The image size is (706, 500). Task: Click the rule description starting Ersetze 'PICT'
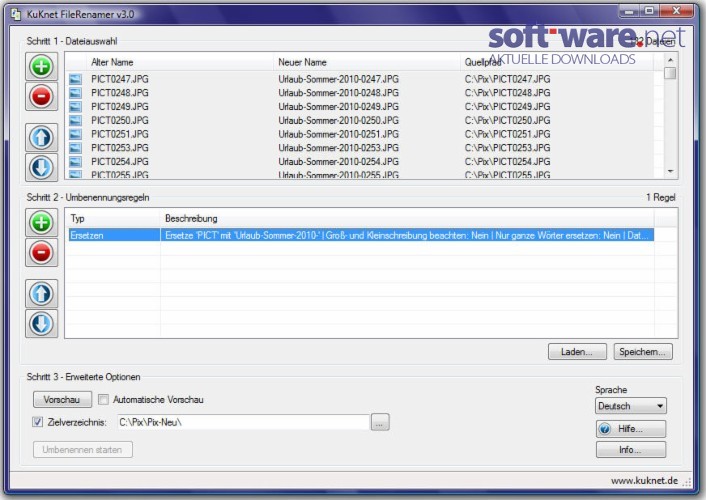(x=407, y=235)
